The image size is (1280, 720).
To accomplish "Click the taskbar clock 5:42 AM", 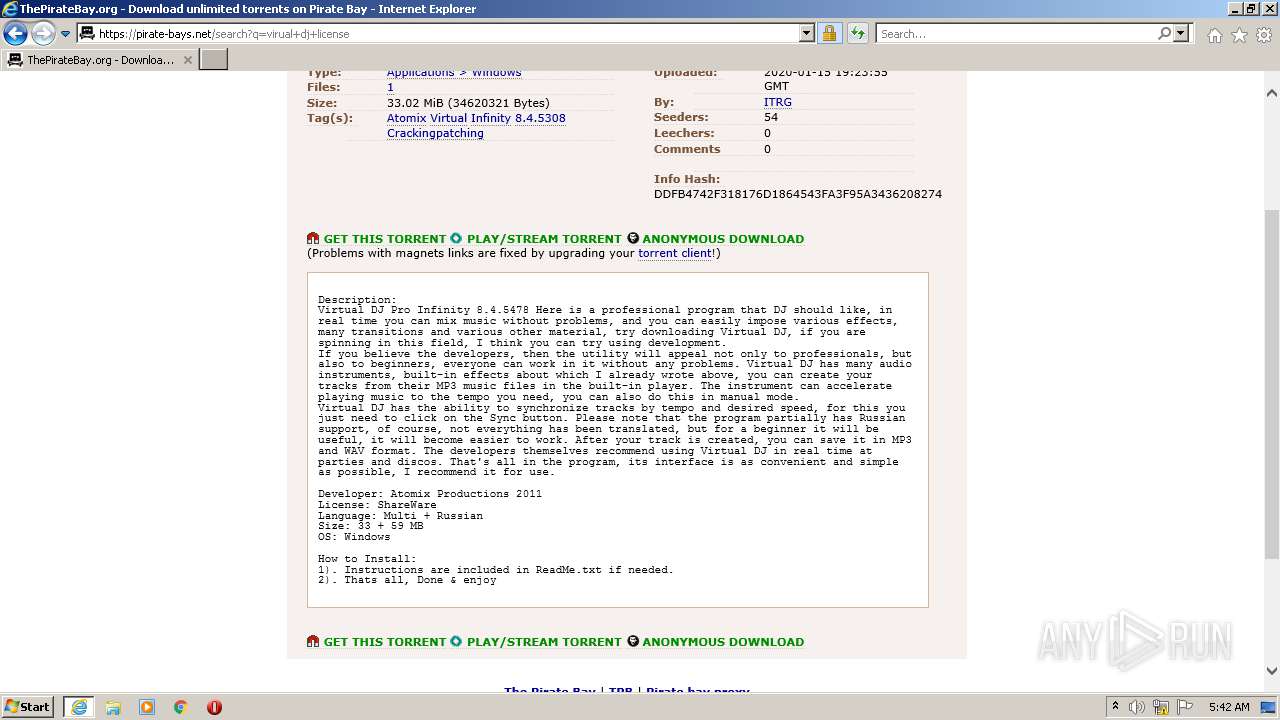I will point(1228,707).
